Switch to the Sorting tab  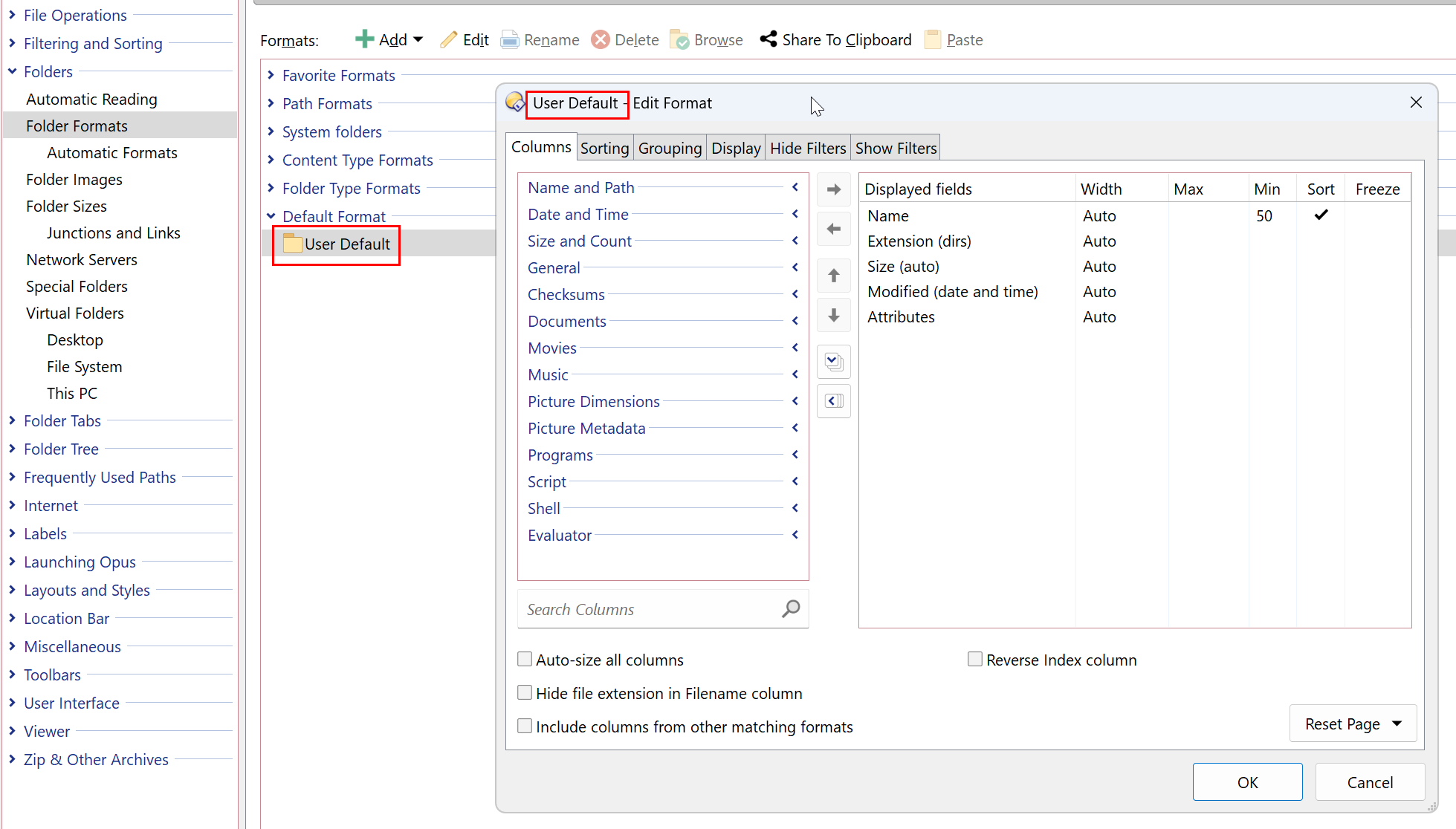pos(604,148)
